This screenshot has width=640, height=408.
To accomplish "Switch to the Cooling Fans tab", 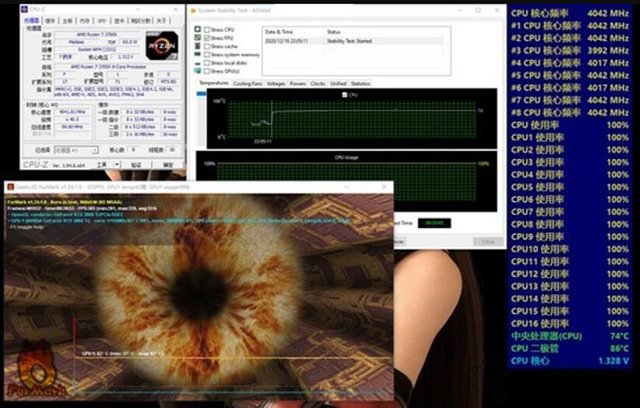I will click(248, 84).
